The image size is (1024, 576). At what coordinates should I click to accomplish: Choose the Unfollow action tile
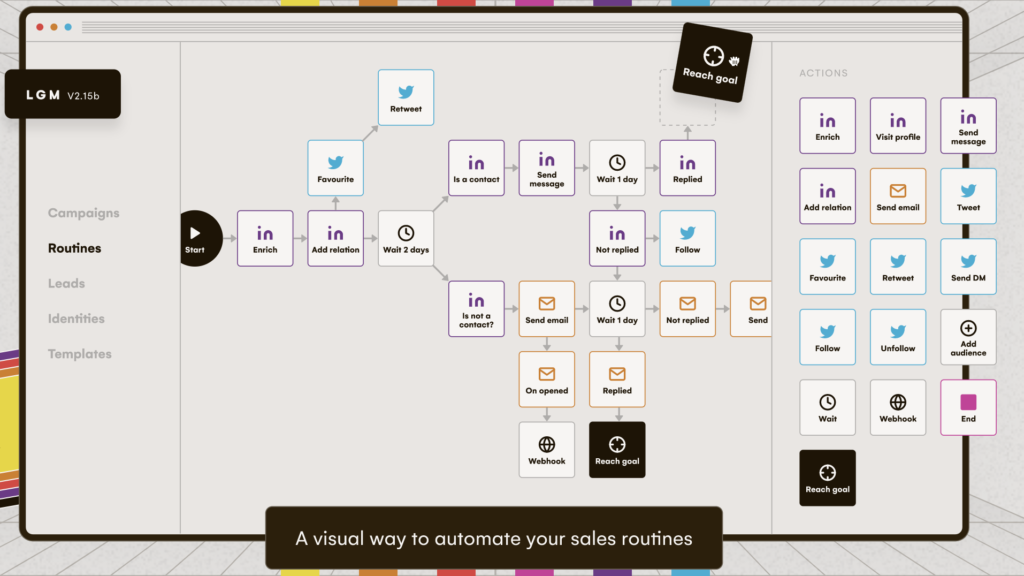897,337
